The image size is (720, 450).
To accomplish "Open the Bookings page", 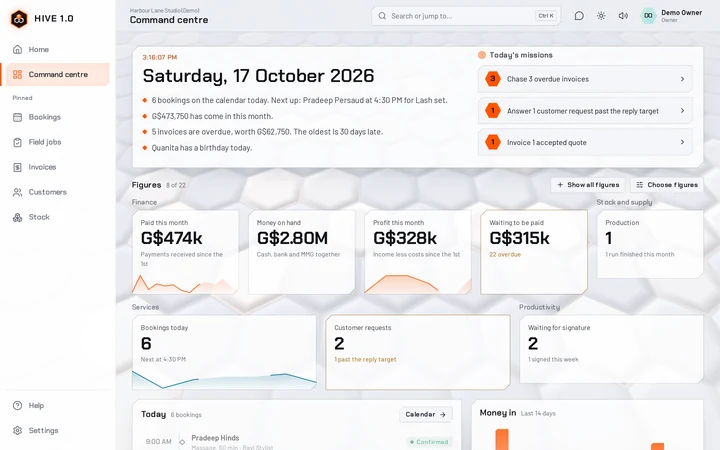I will tap(57, 117).
